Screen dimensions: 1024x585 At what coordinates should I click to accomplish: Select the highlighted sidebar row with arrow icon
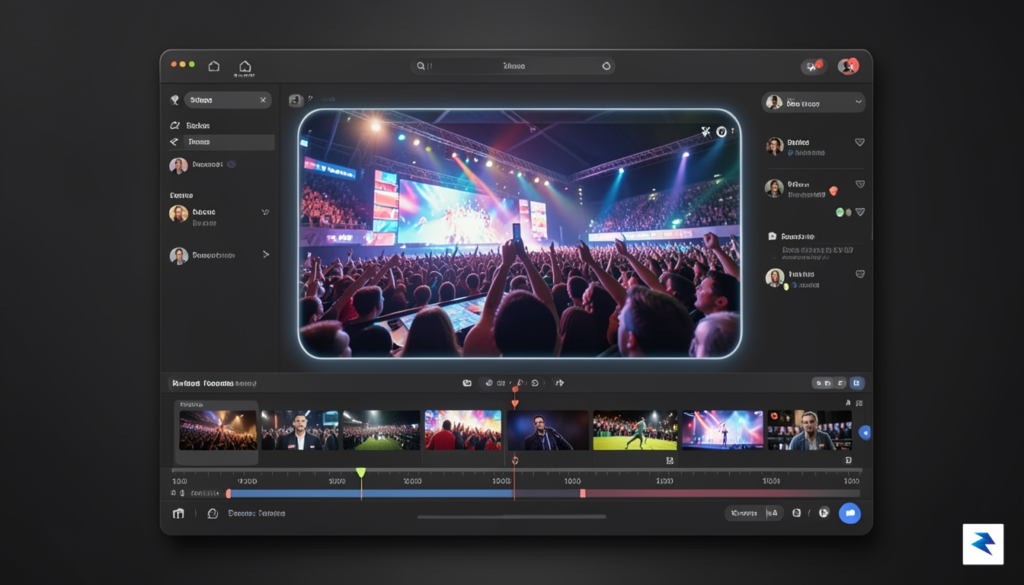click(221, 142)
